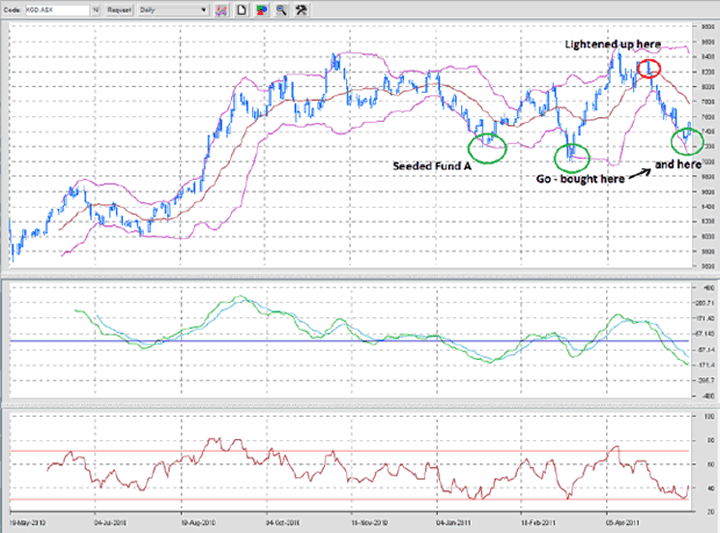Click the Code input field containing KGD.ASX

pyautogui.click(x=56, y=9)
